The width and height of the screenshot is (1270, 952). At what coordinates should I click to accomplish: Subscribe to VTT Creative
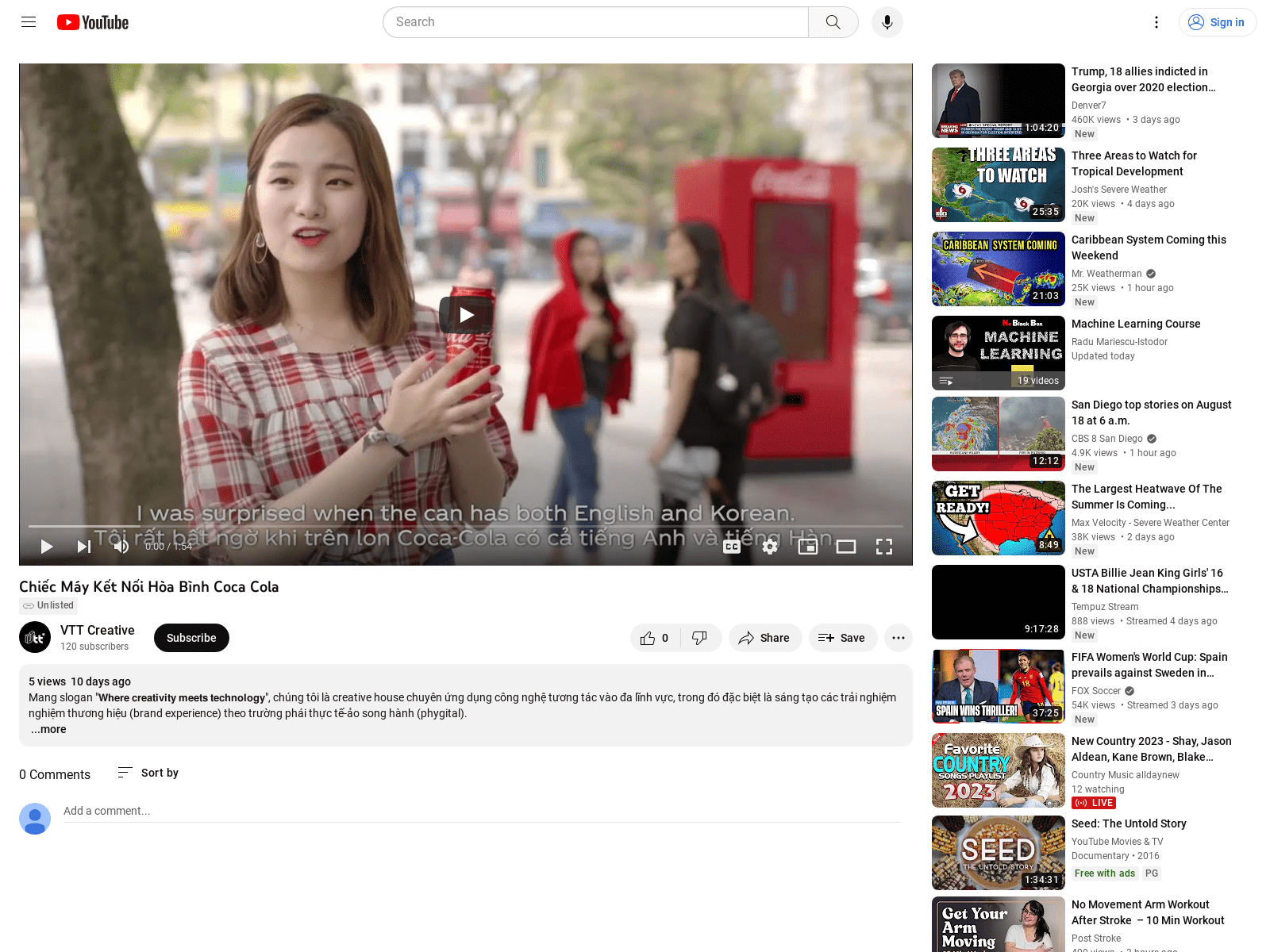(191, 638)
